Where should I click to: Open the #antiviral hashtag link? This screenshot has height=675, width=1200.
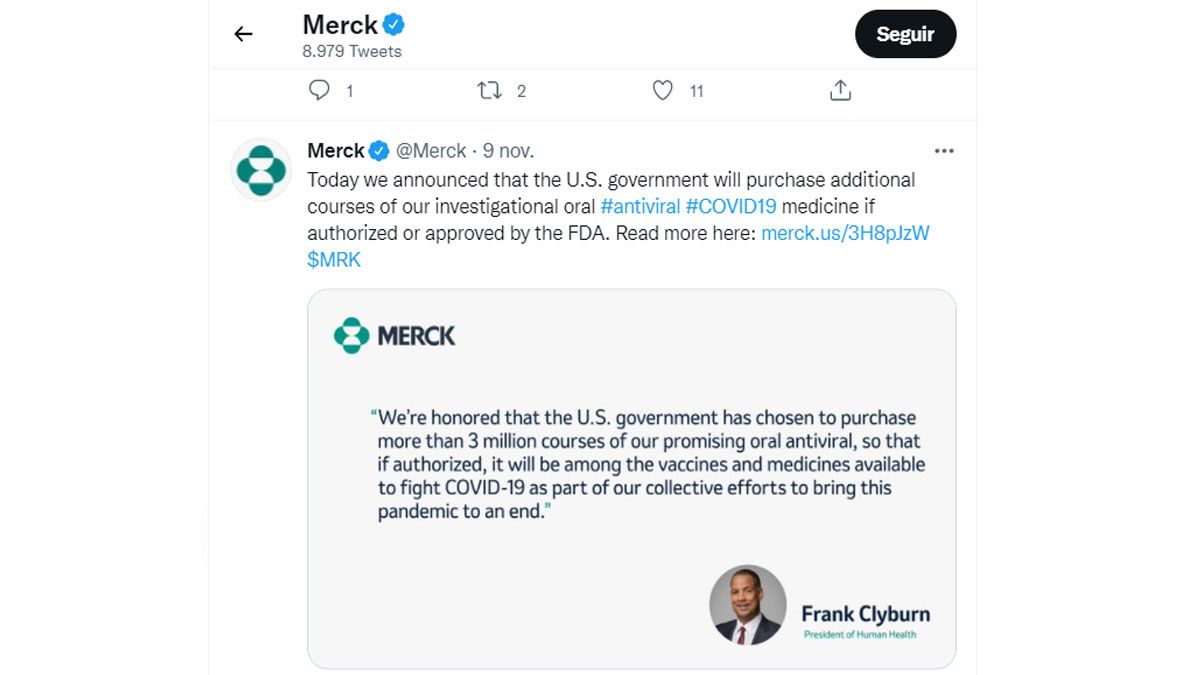pos(639,207)
